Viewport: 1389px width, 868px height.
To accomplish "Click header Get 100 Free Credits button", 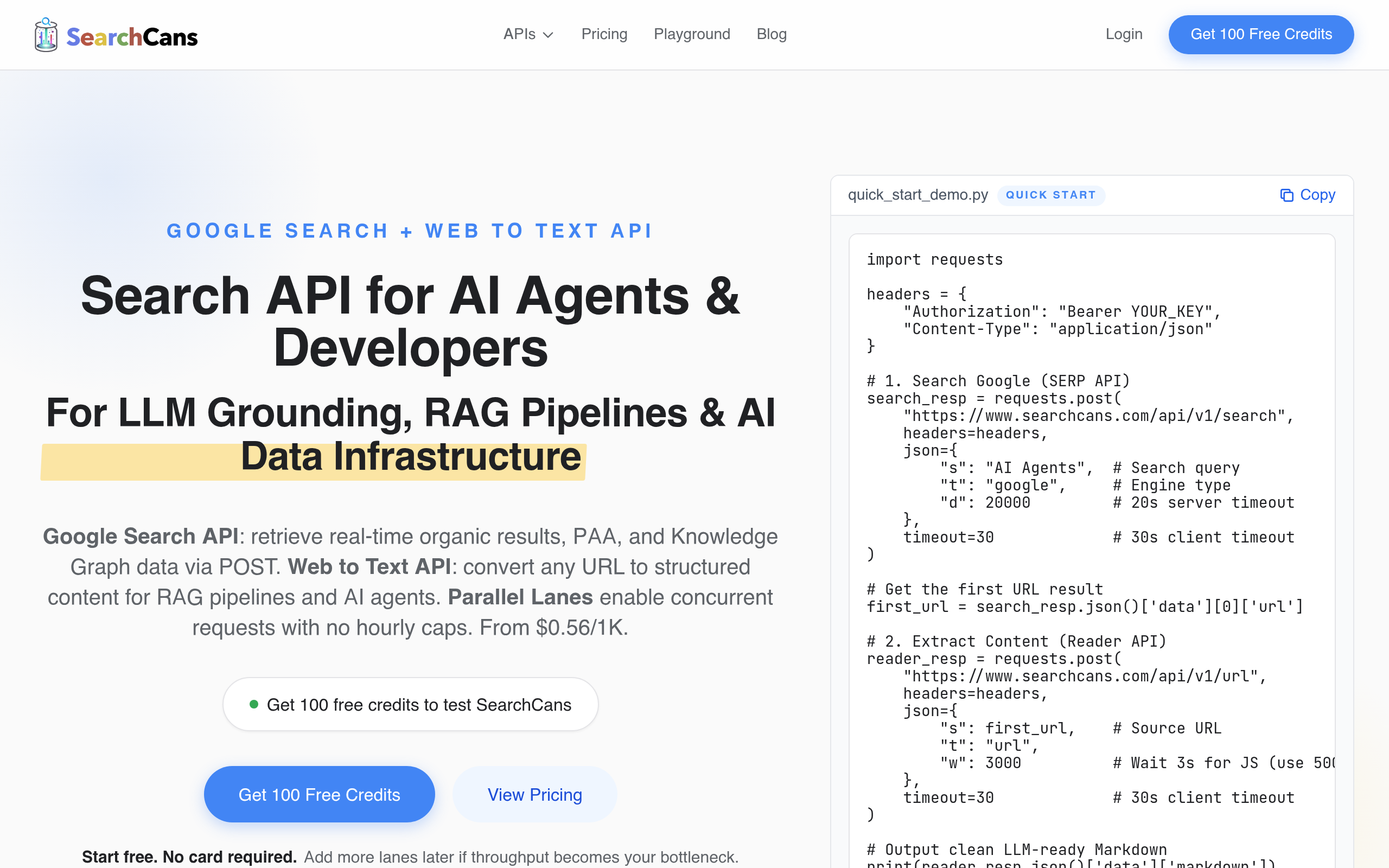I will pos(1261,34).
